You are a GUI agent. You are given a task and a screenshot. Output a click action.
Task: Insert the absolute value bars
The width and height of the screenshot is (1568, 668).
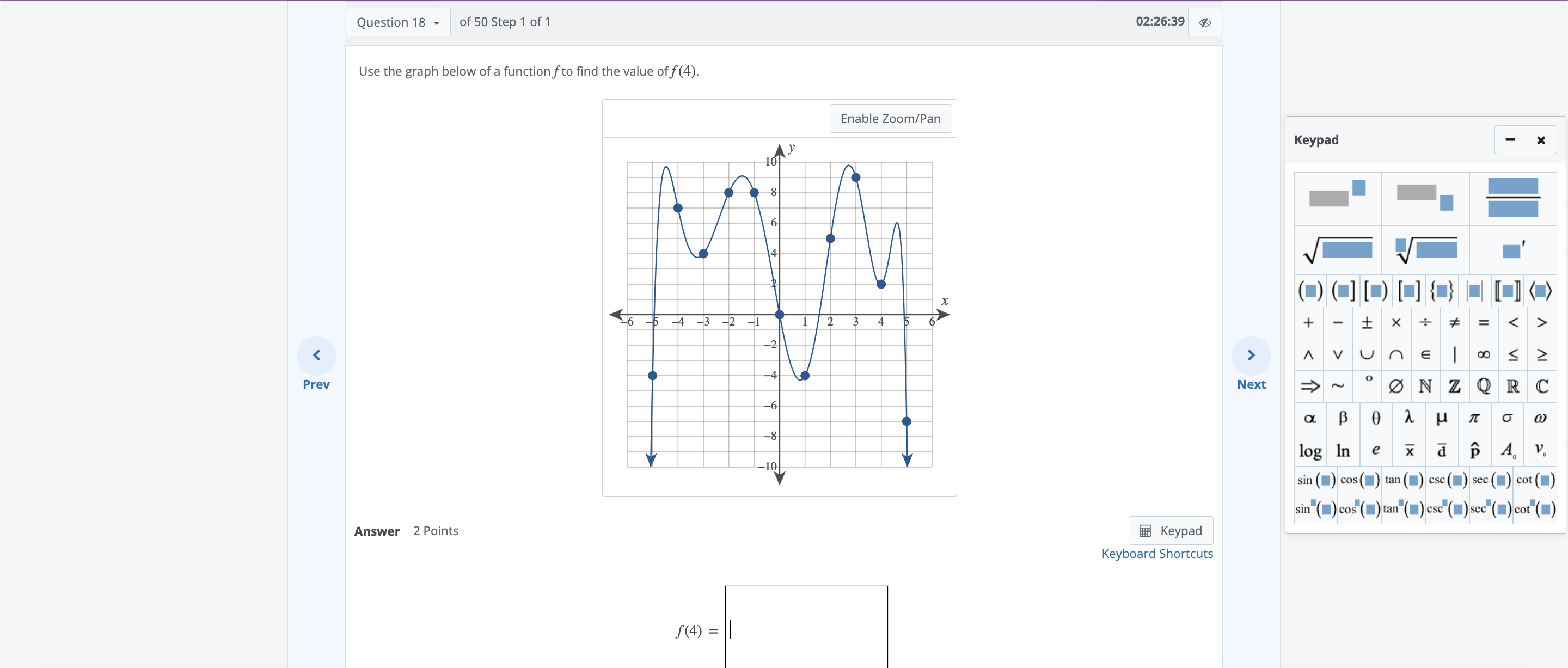point(1474,291)
